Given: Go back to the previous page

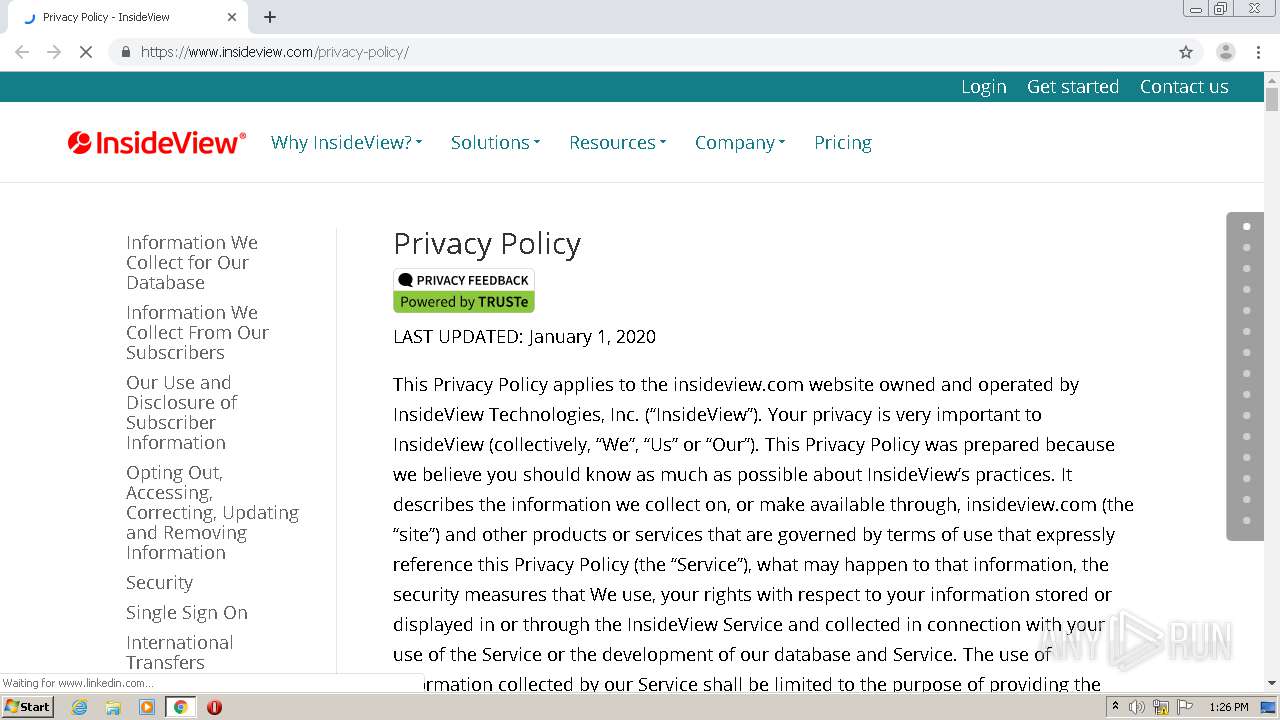Looking at the screenshot, I should click(22, 52).
